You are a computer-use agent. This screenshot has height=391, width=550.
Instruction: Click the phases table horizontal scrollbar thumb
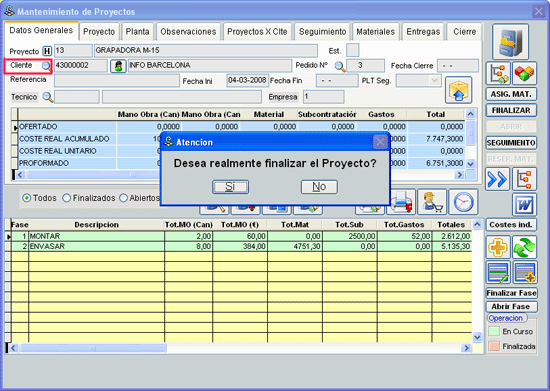pyautogui.click(x=93, y=348)
